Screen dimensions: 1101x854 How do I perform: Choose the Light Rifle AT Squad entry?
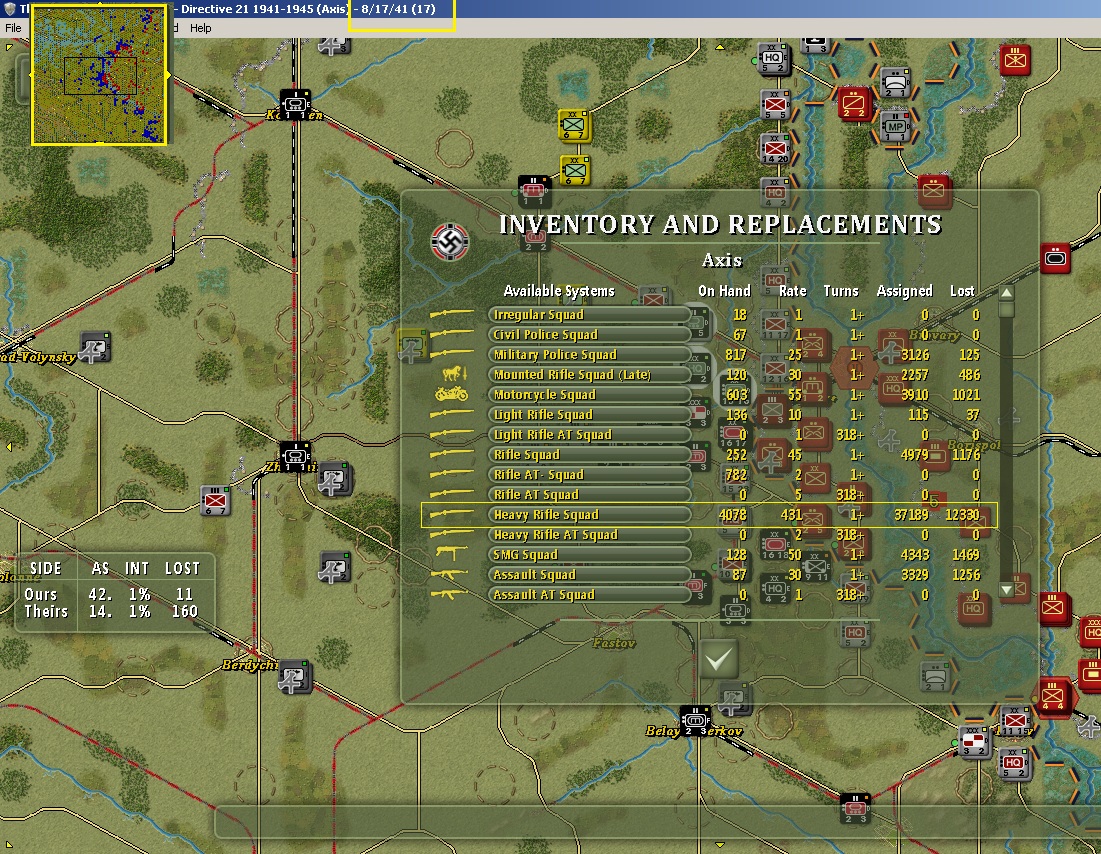[x=590, y=435]
